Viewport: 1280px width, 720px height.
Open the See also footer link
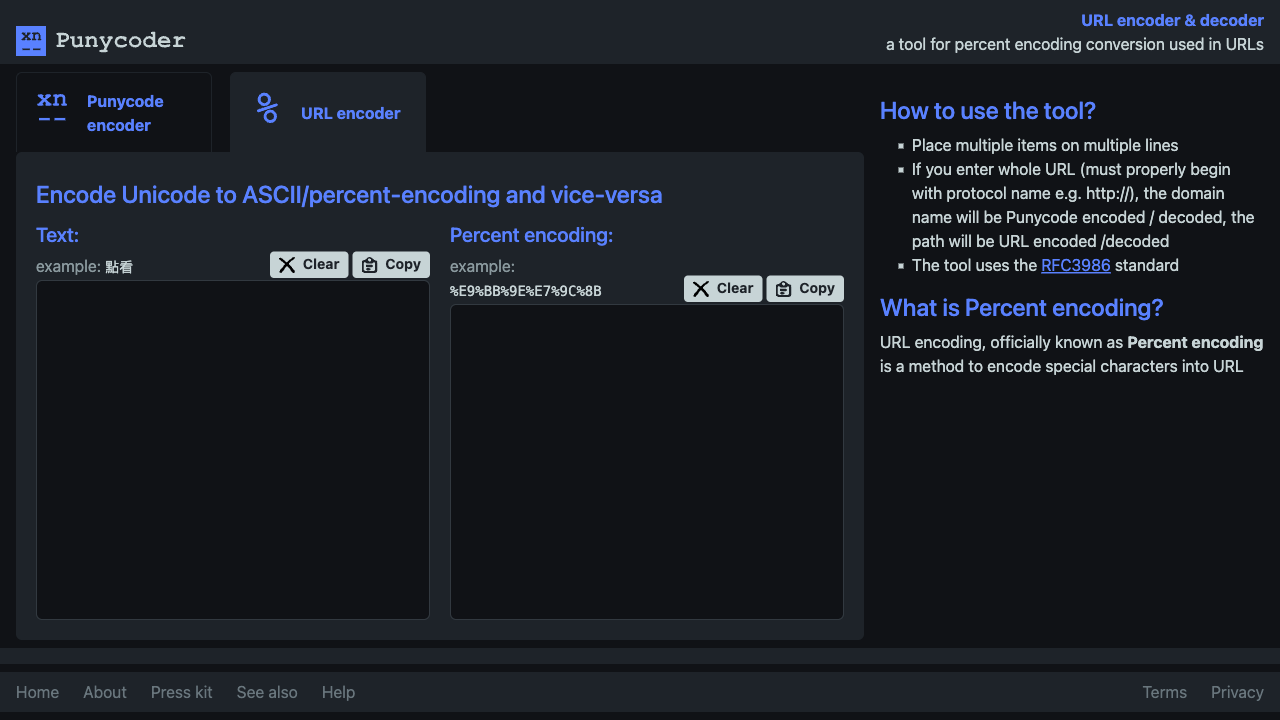267,692
